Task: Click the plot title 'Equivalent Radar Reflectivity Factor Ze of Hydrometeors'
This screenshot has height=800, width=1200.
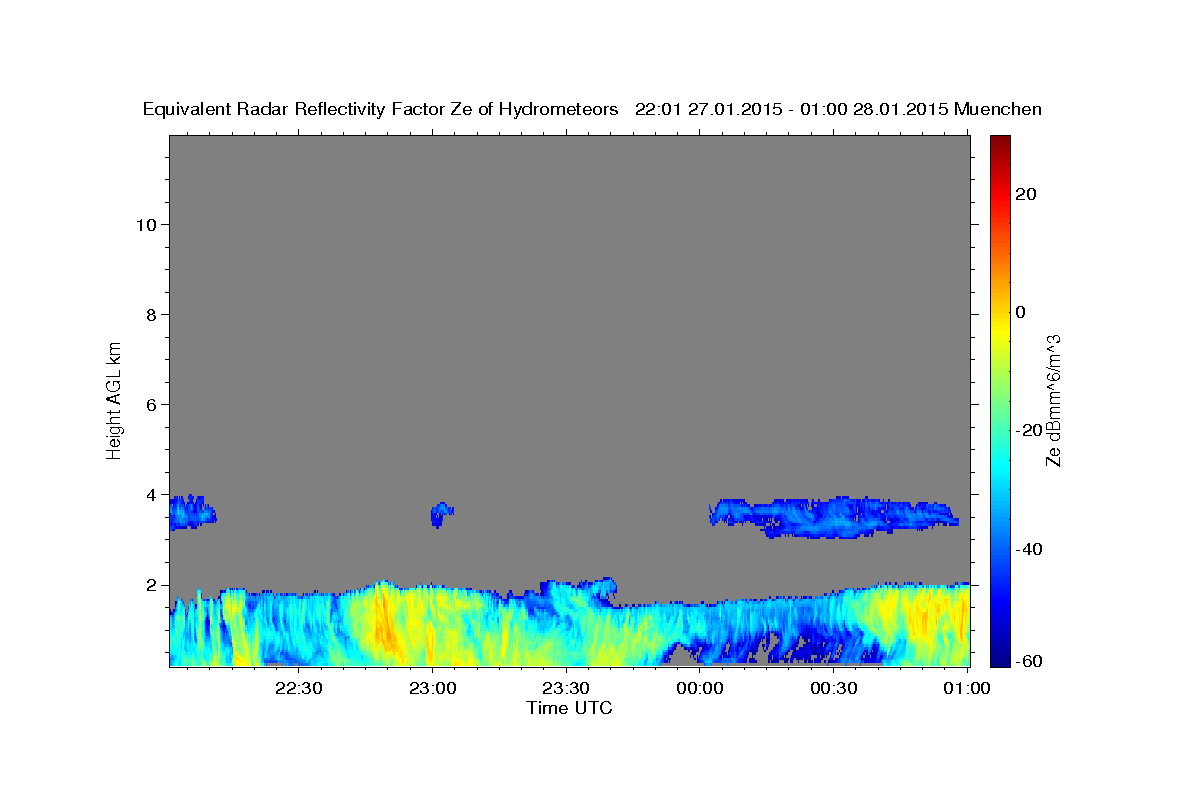Action: pos(381,109)
